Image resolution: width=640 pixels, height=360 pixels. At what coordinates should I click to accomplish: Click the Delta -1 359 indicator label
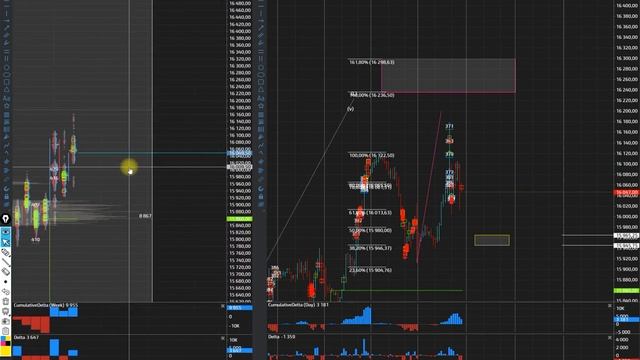(281, 337)
